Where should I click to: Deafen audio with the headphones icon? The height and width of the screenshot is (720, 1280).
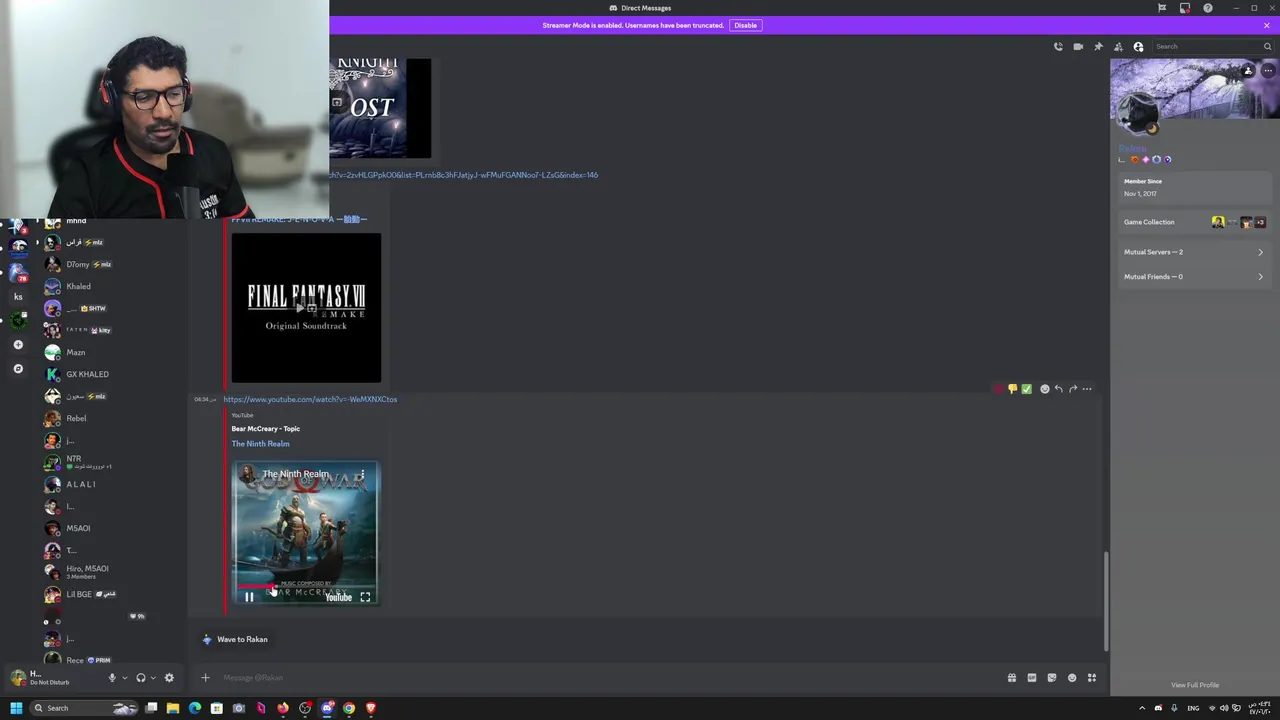click(x=141, y=678)
